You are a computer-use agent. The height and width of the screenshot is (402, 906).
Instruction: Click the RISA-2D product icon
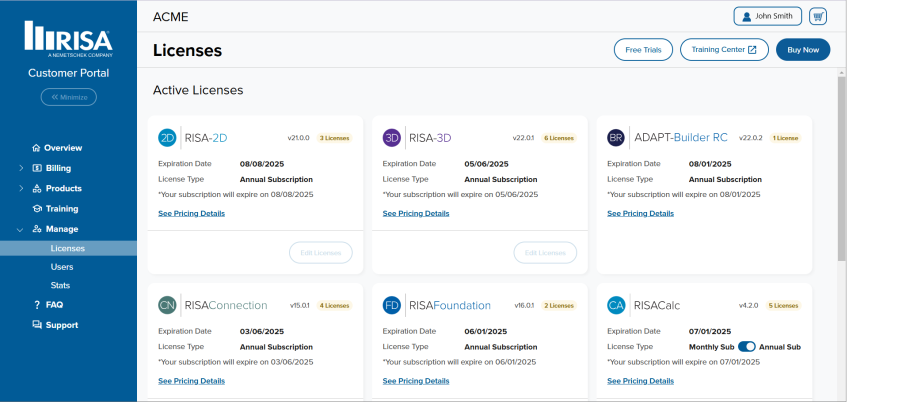coord(167,138)
